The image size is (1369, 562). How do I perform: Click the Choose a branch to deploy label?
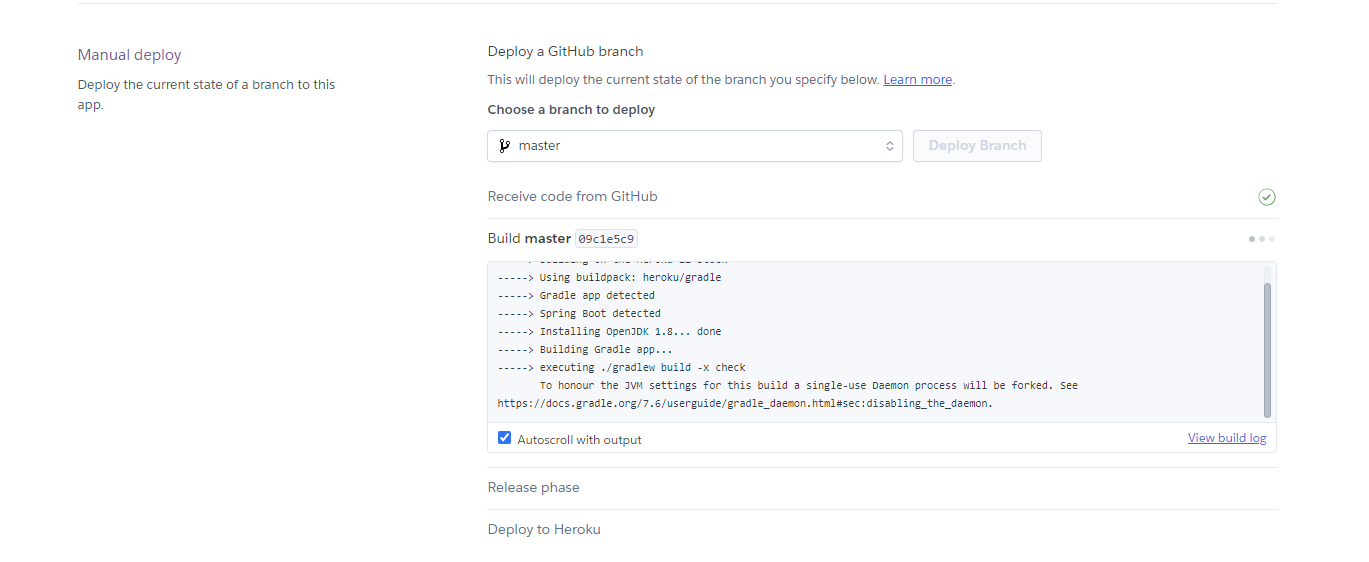coord(572,110)
